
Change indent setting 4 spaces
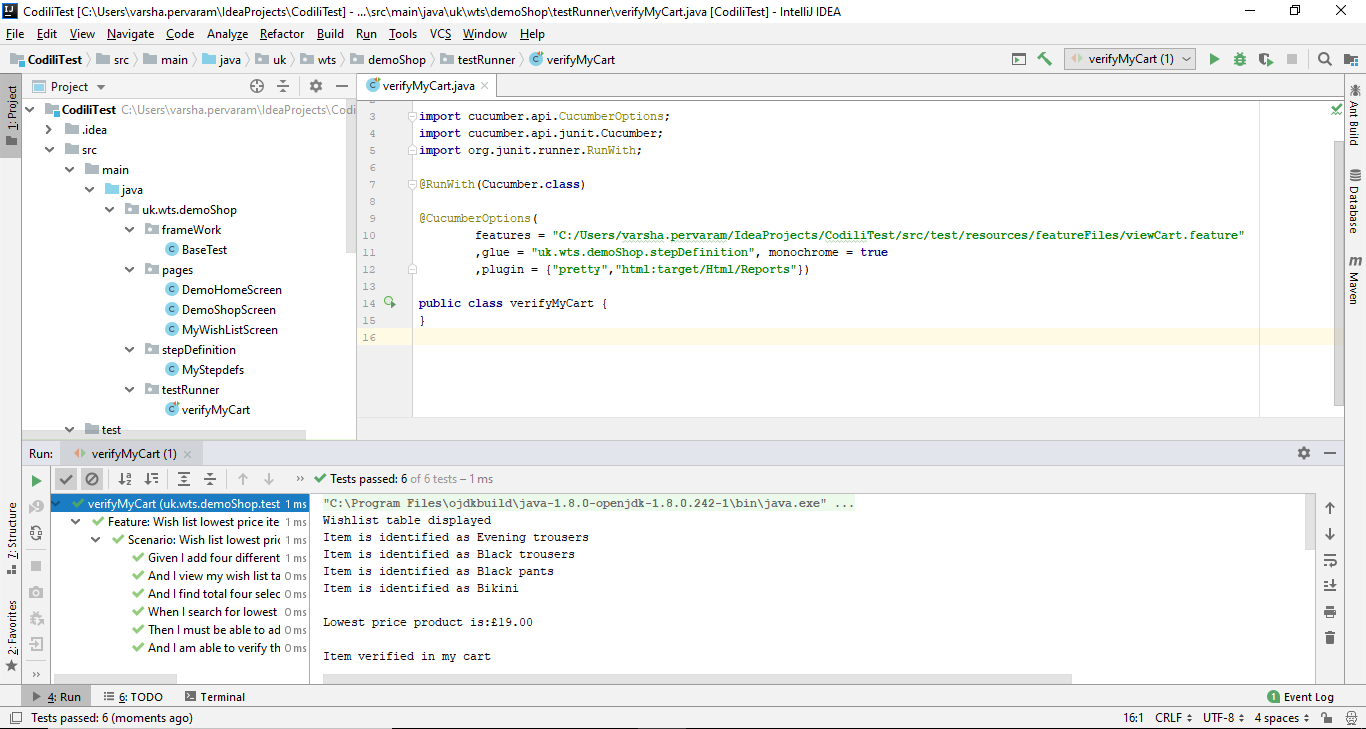pyautogui.click(x=1282, y=718)
